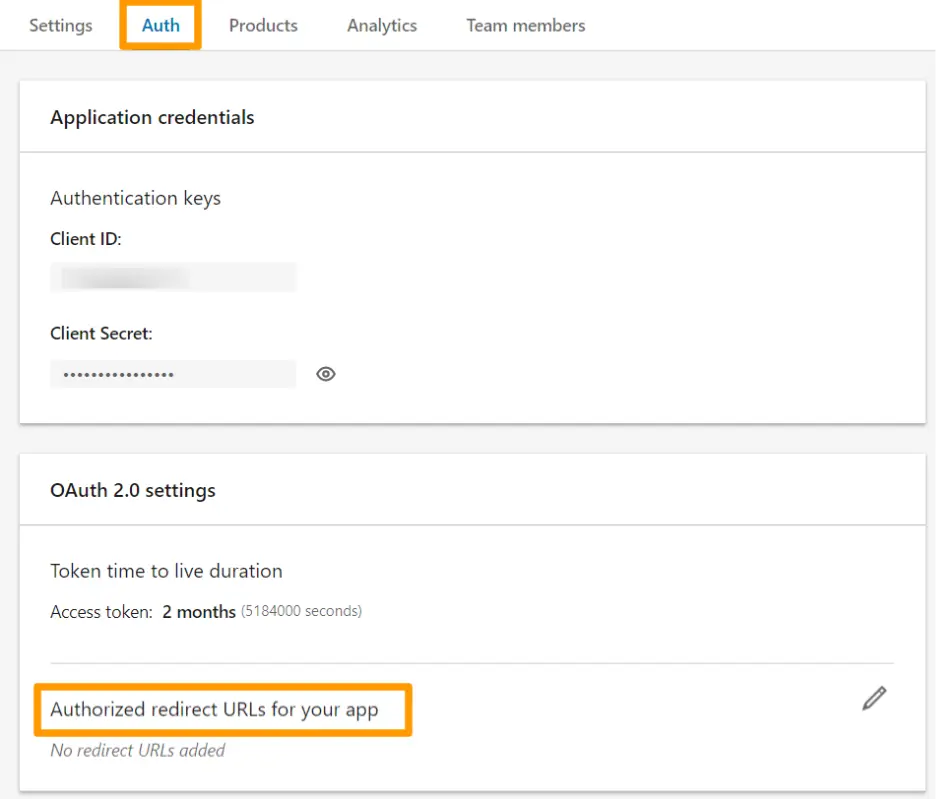Click the blurred Client ID field
This screenshot has width=936, height=799.
click(173, 278)
